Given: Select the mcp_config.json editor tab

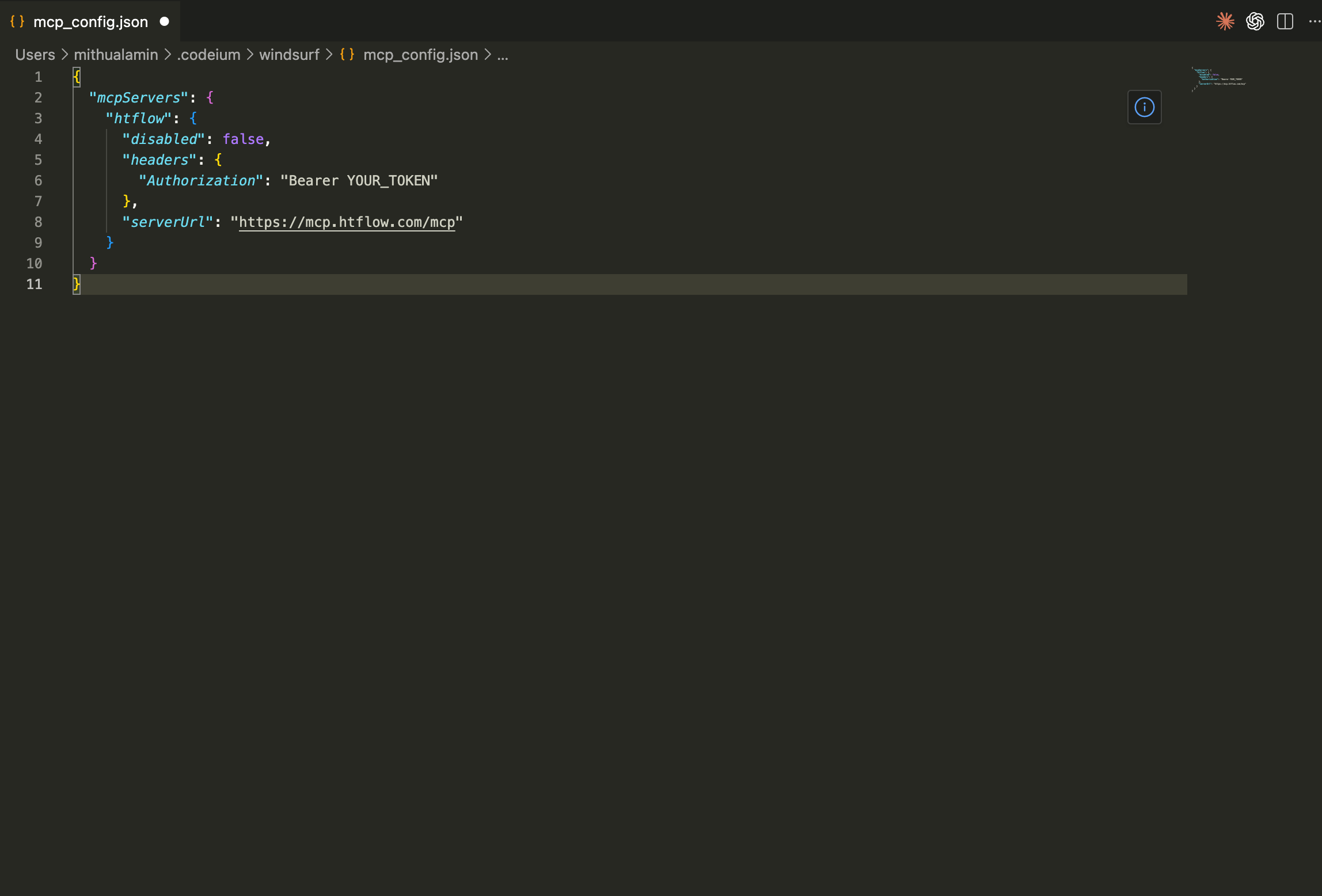Looking at the screenshot, I should coord(90,22).
